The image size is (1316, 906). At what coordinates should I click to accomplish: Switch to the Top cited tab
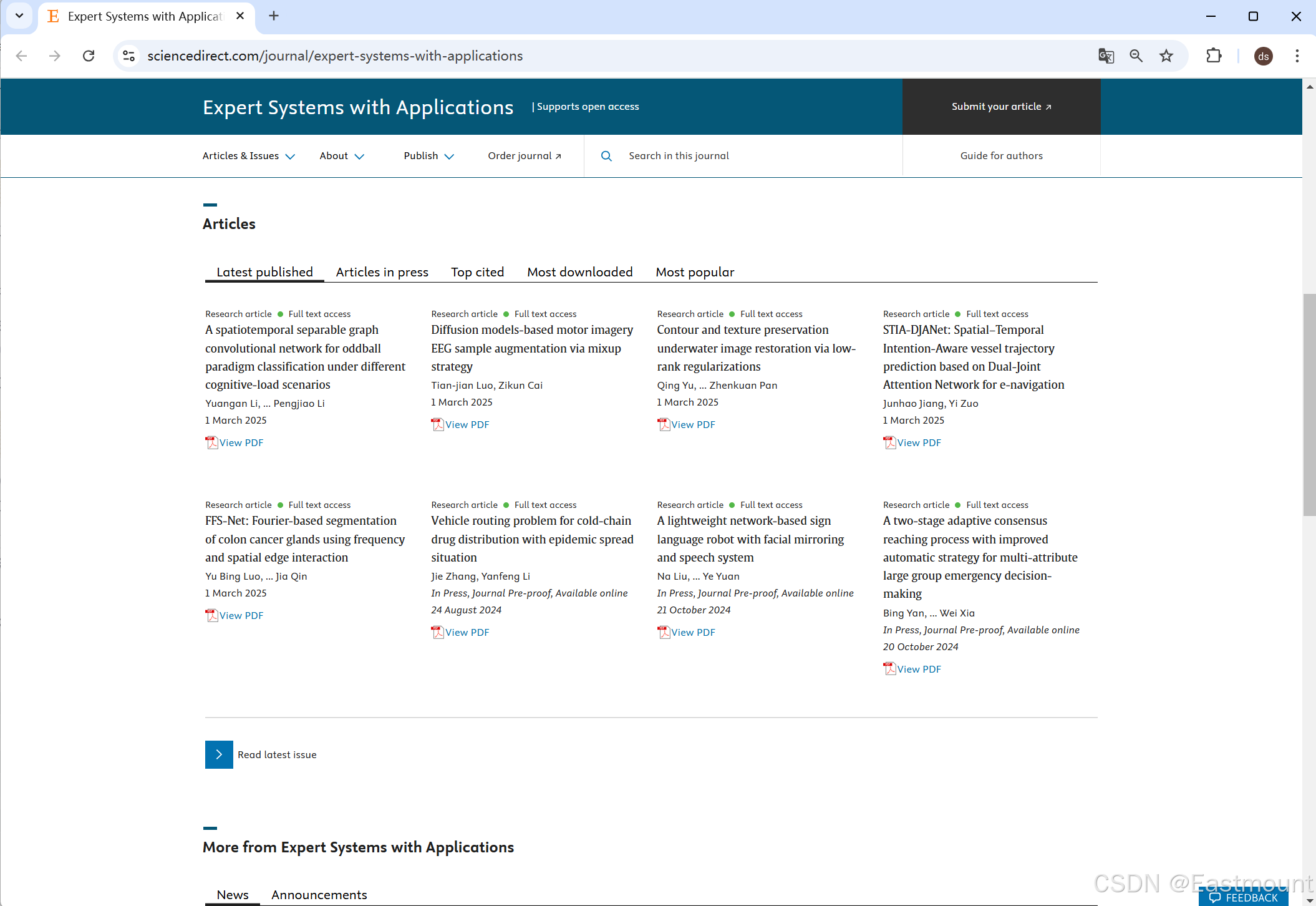[x=477, y=272]
